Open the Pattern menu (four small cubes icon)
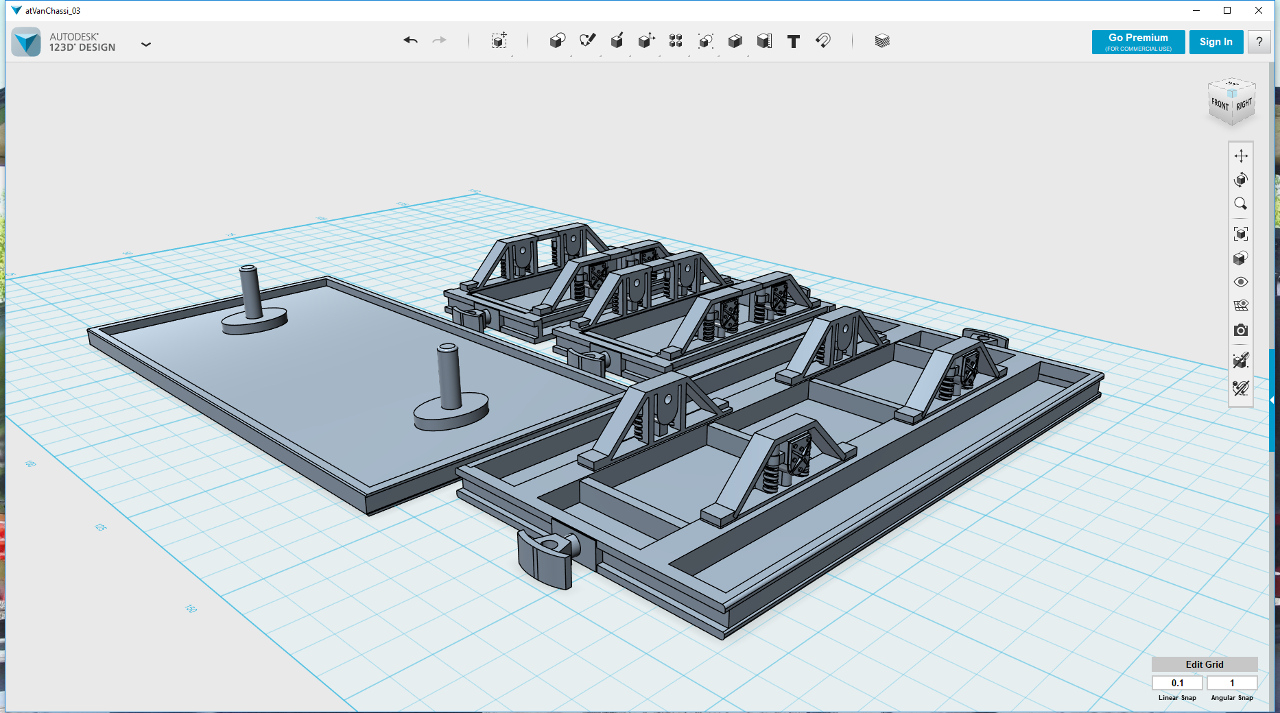Viewport: 1280px width, 713px height. pos(676,41)
